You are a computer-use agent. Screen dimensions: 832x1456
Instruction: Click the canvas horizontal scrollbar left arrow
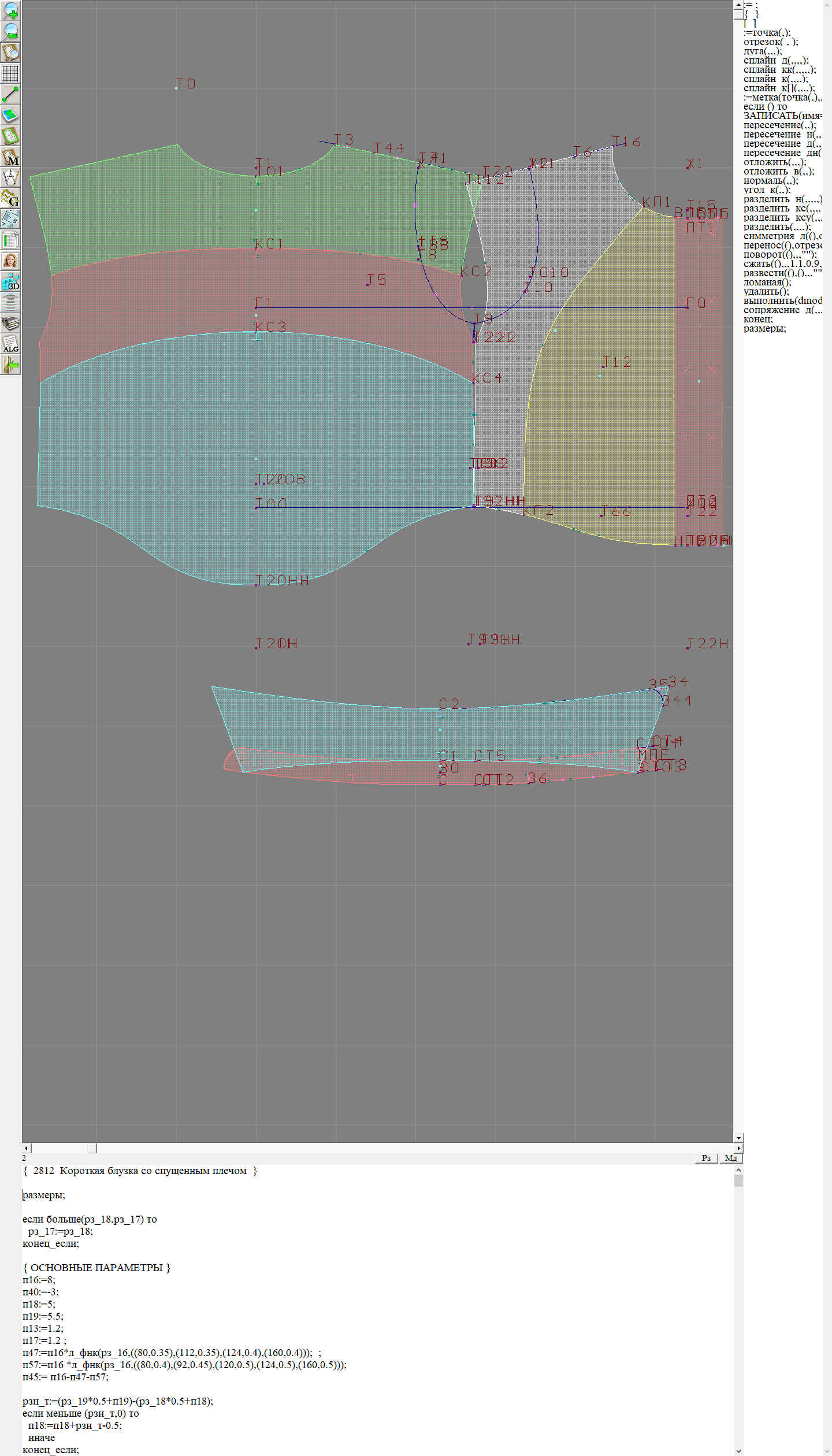coord(26,1148)
